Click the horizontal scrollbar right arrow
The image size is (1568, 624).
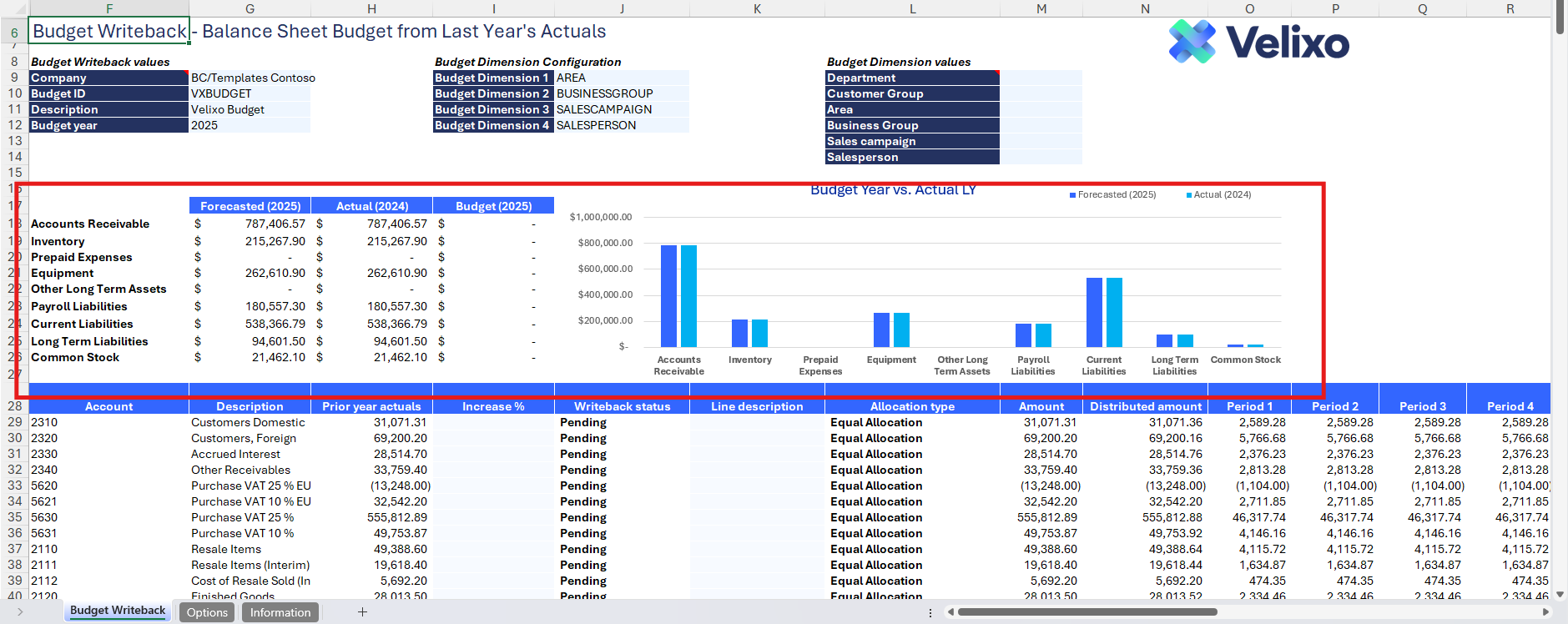(1545, 612)
